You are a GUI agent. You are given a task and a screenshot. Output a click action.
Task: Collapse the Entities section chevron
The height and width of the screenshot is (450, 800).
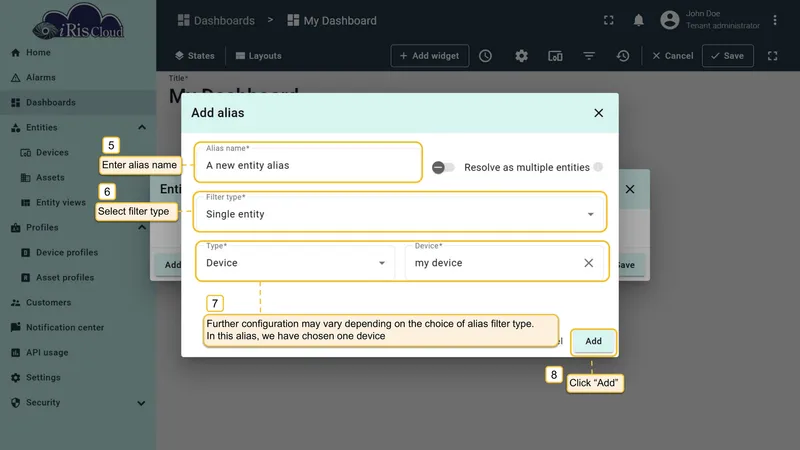tap(142, 128)
